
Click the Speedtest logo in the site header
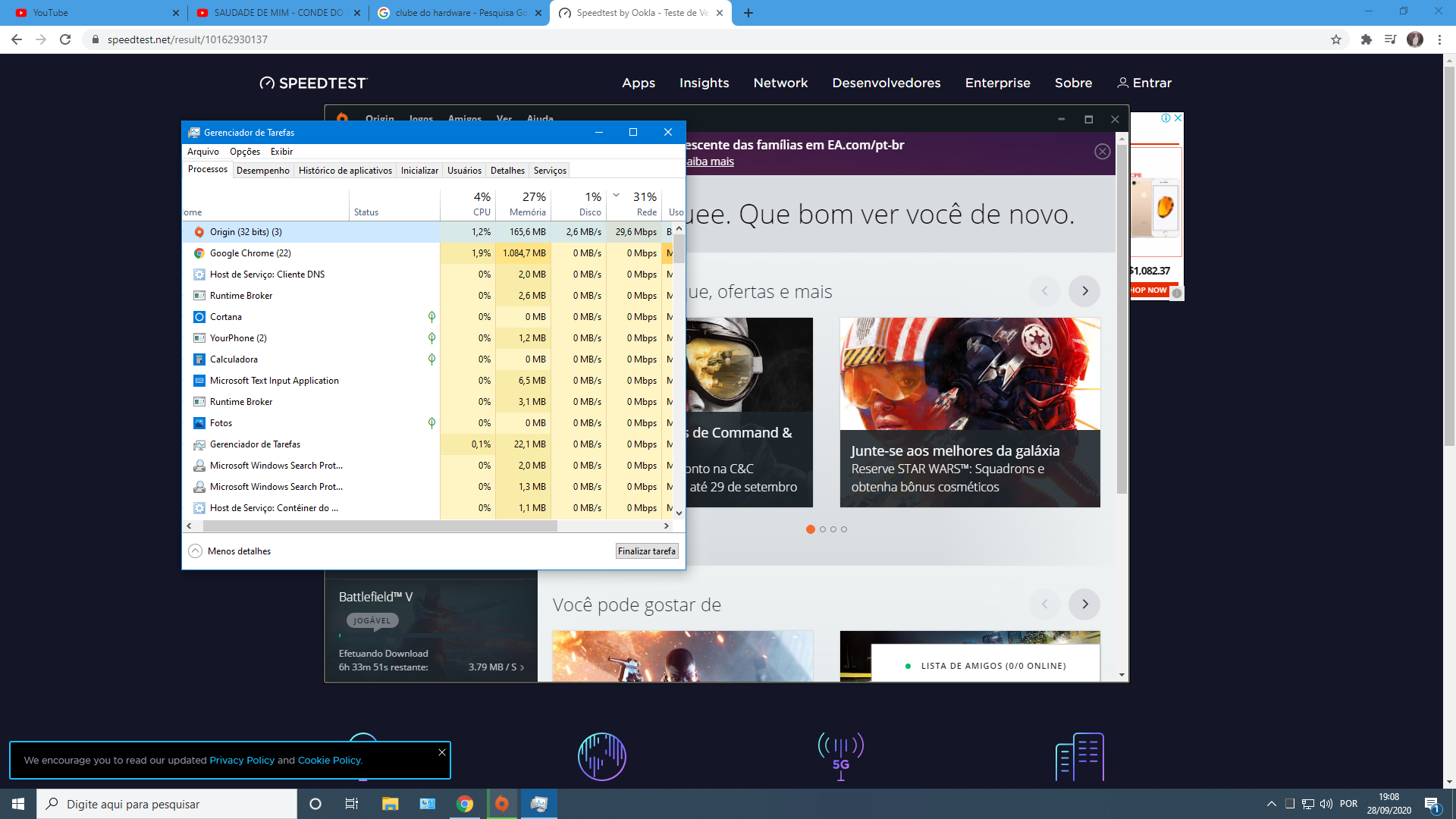[313, 83]
